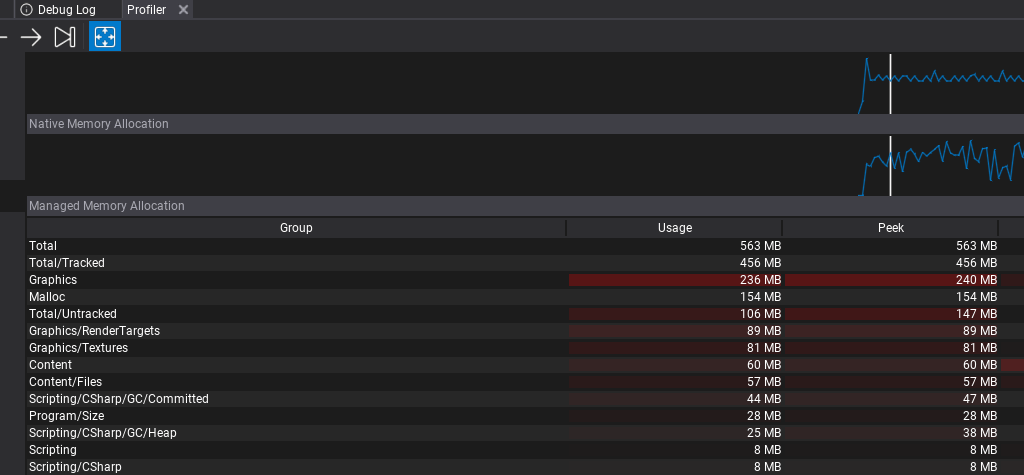Click the Debug Log info icon
The width and height of the screenshot is (1024, 475).
click(x=27, y=10)
